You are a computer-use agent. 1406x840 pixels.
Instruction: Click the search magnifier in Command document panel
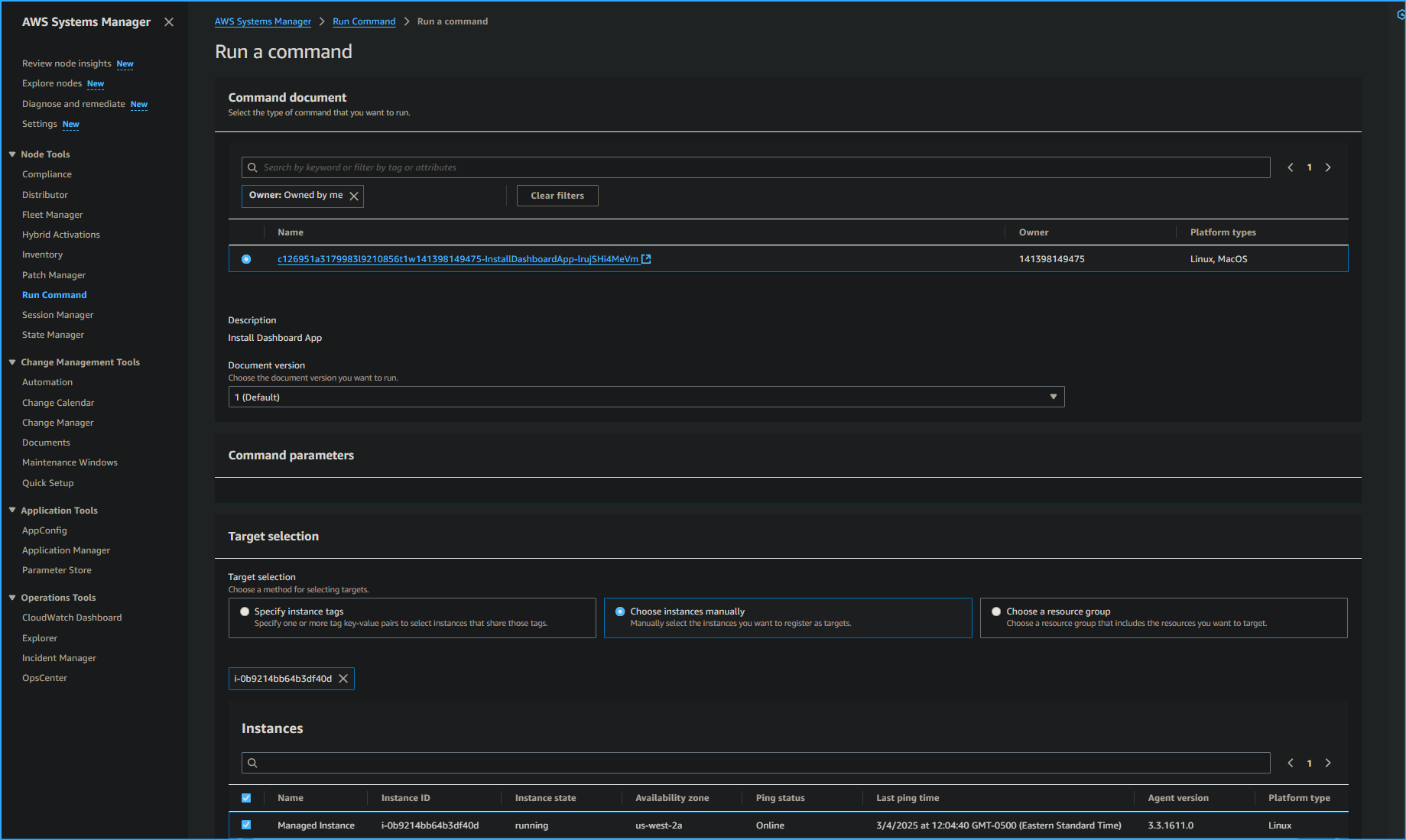pyautogui.click(x=252, y=167)
